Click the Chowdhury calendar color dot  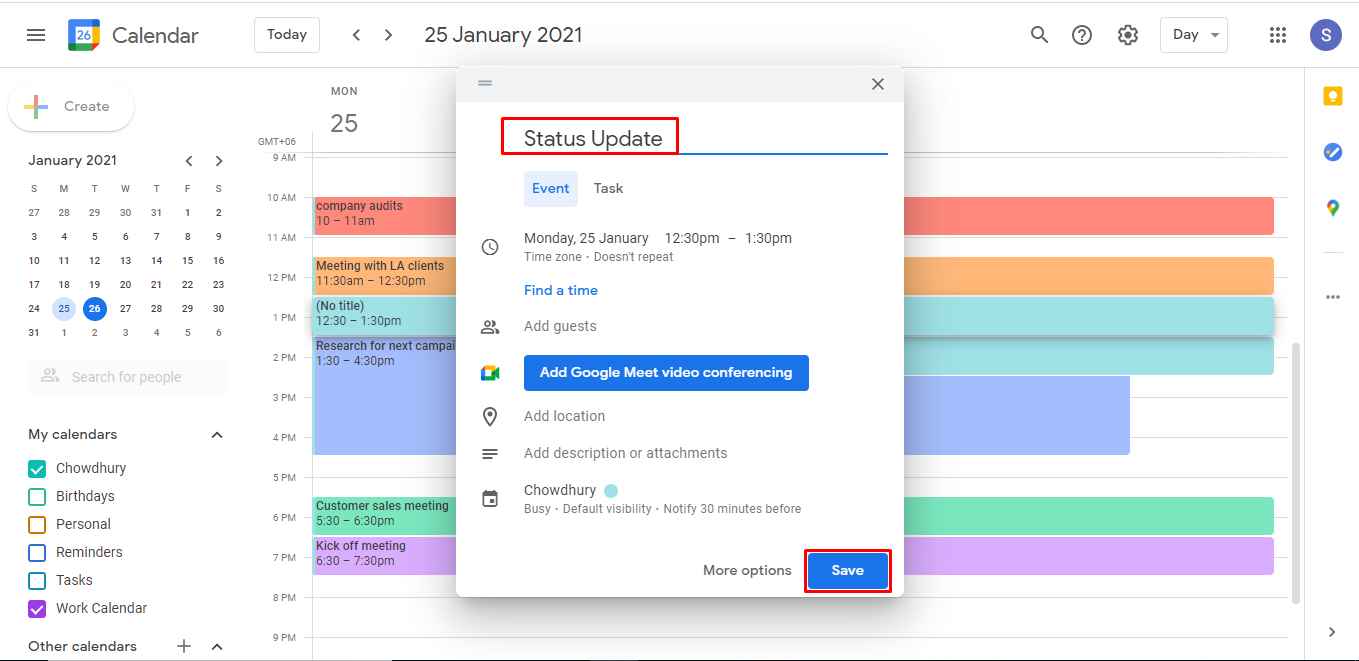(x=611, y=490)
